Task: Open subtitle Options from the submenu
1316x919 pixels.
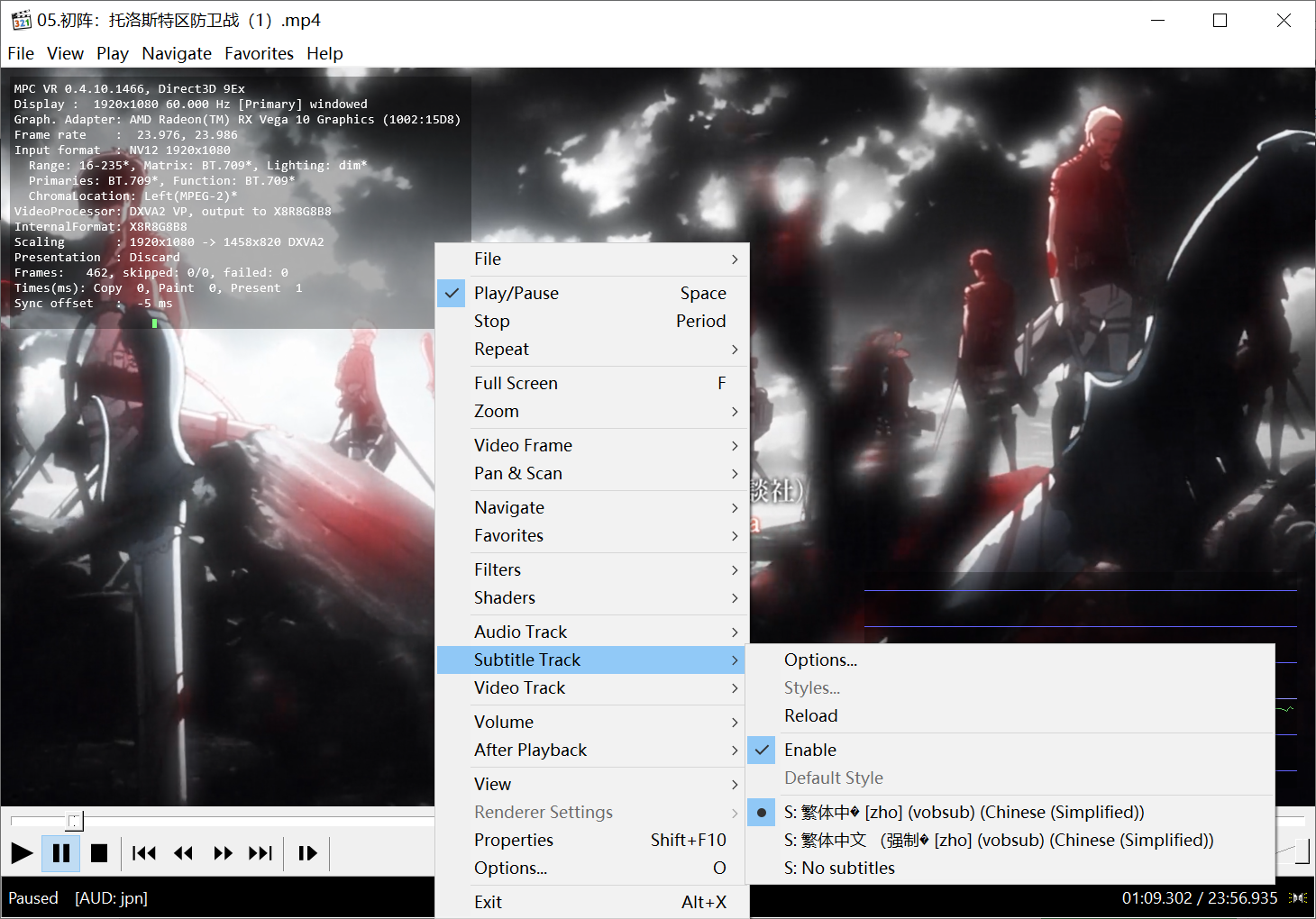Action: click(x=819, y=659)
